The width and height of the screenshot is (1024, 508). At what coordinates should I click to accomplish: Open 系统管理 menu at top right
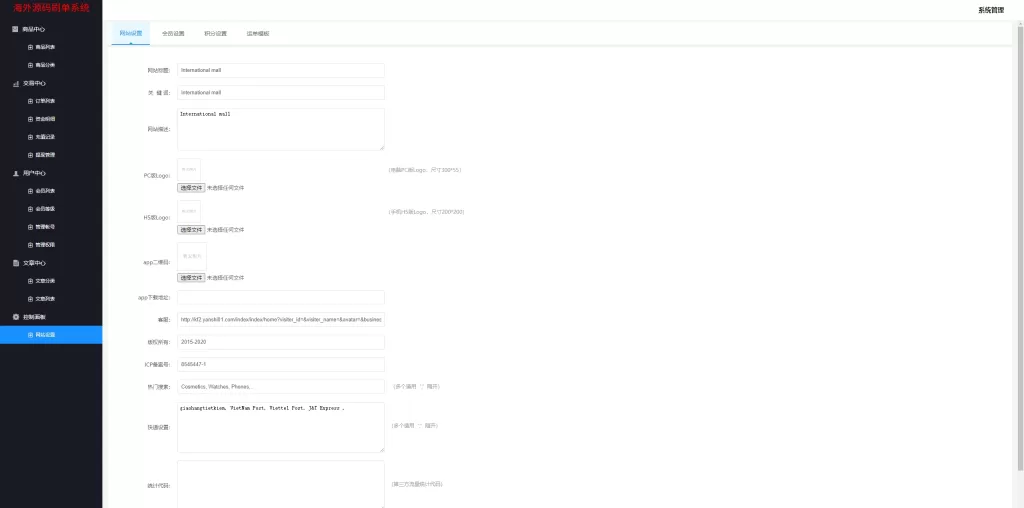(991, 10)
